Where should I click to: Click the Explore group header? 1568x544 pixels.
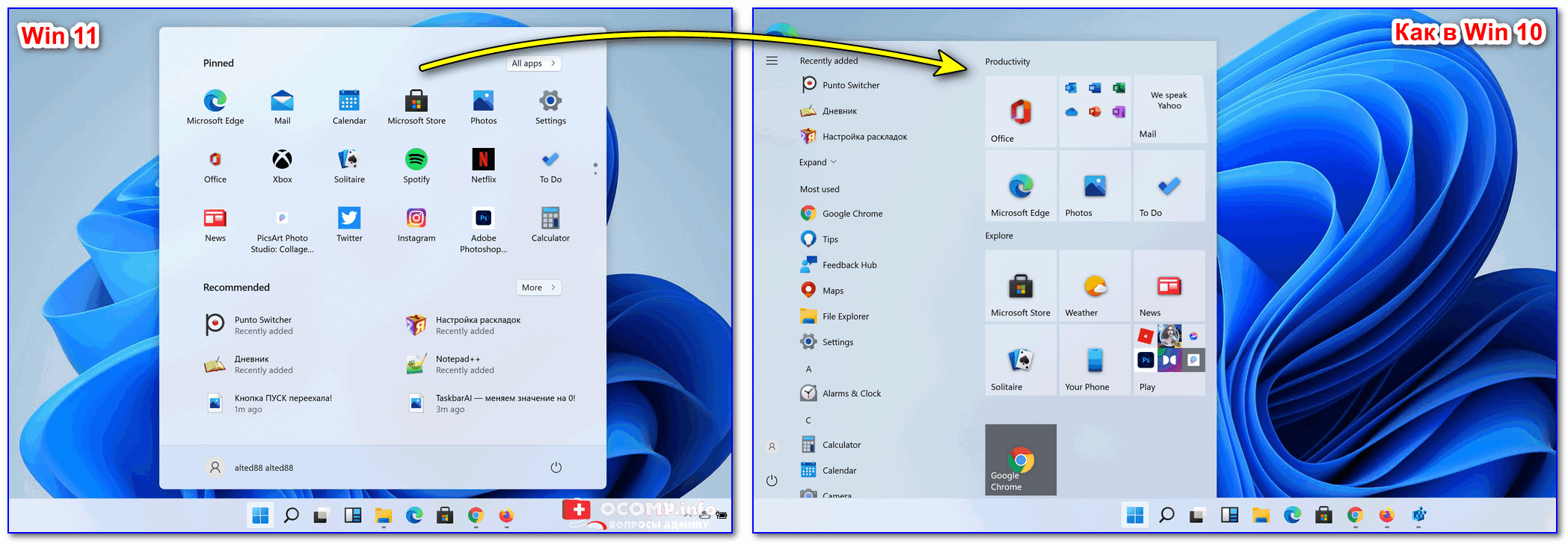[x=999, y=235]
